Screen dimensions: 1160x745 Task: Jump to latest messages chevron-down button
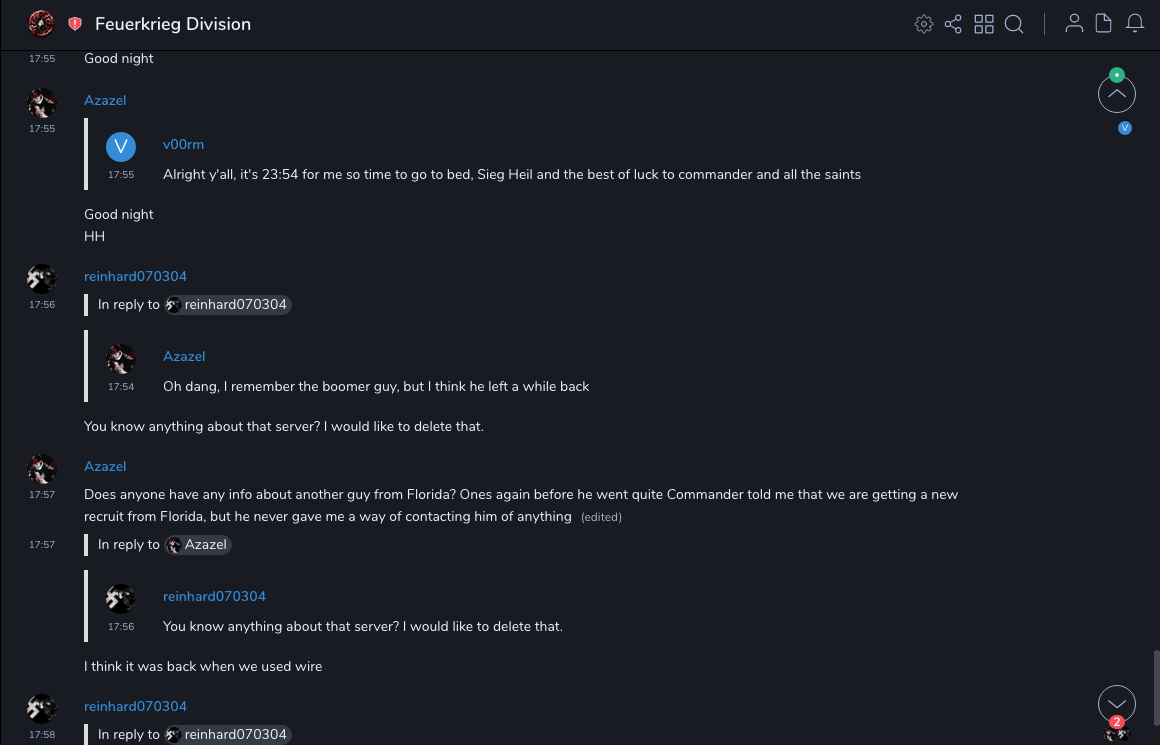click(1117, 704)
